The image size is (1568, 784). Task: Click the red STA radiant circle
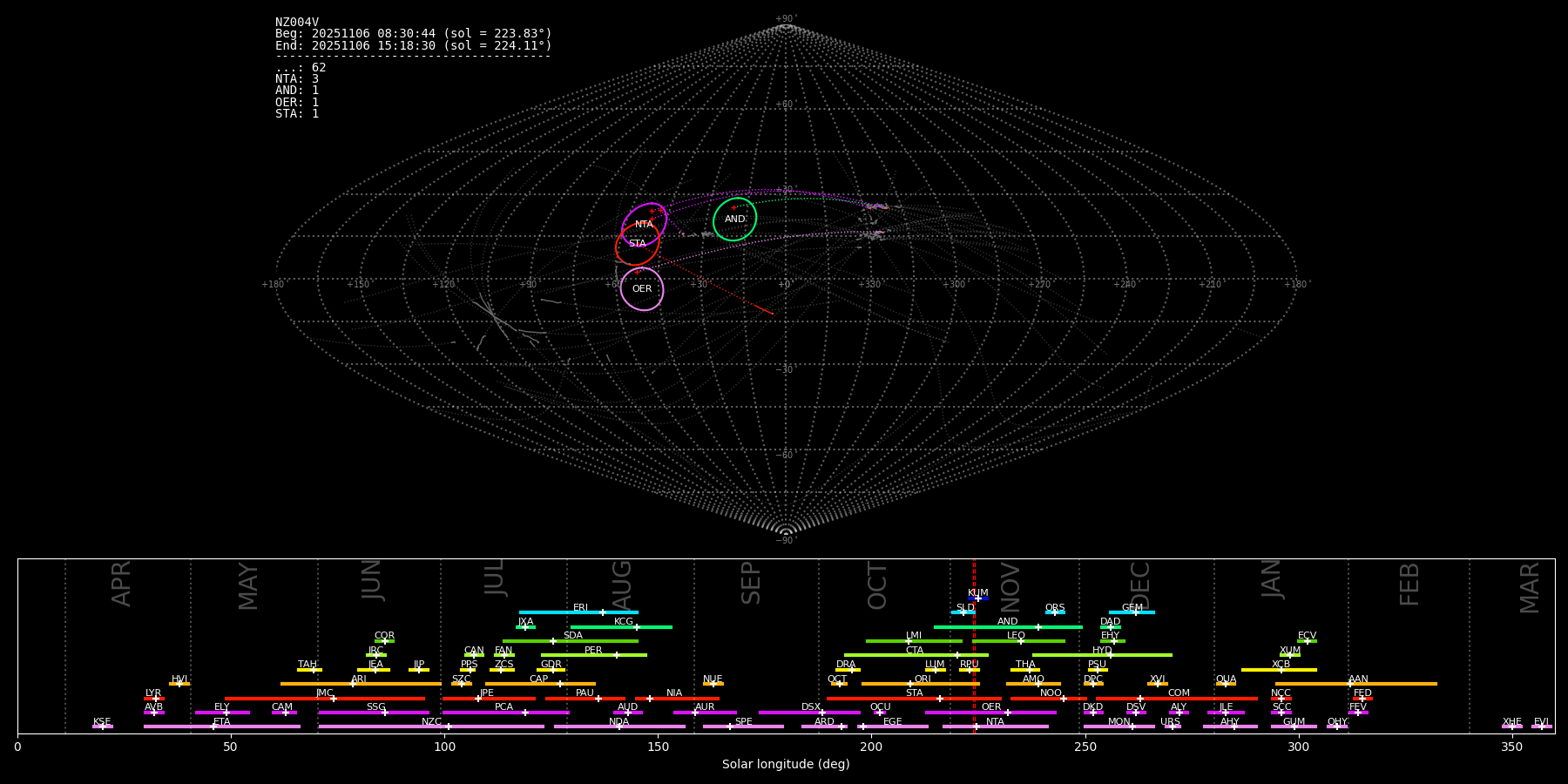click(x=637, y=245)
